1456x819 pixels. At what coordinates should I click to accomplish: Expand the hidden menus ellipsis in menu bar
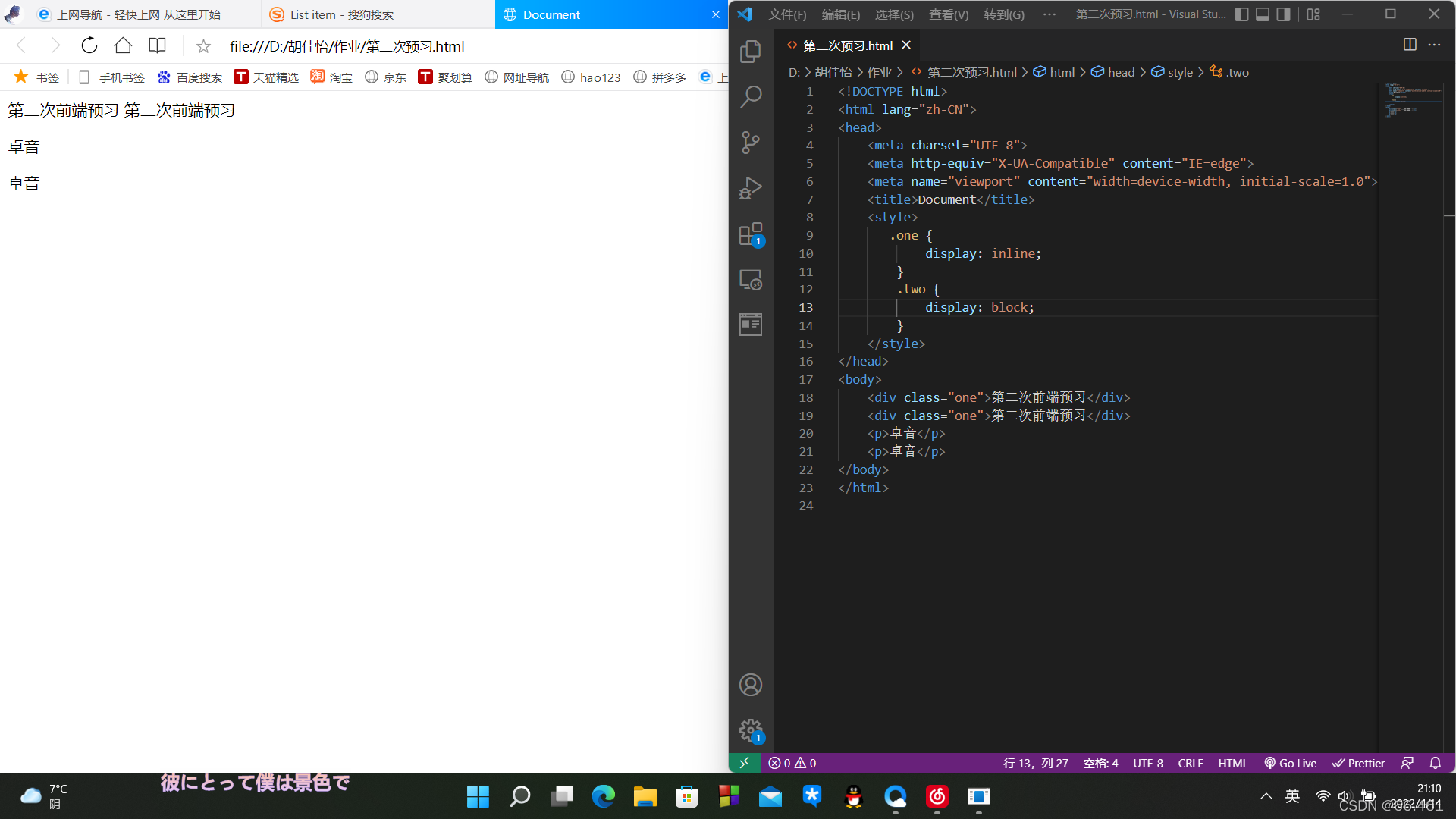coord(1050,14)
